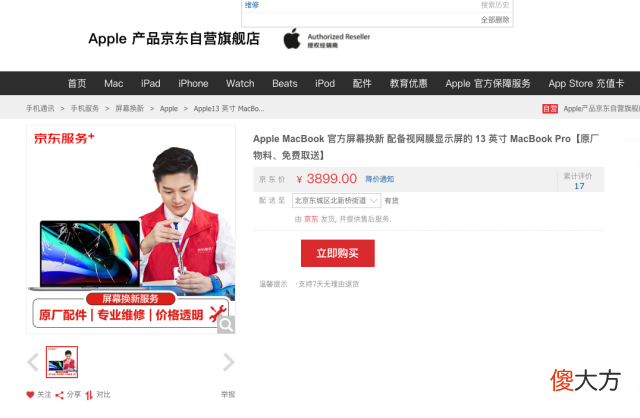Click the 支持7天无理由退货 notice text
The height and width of the screenshot is (418, 640).
pos(329,284)
